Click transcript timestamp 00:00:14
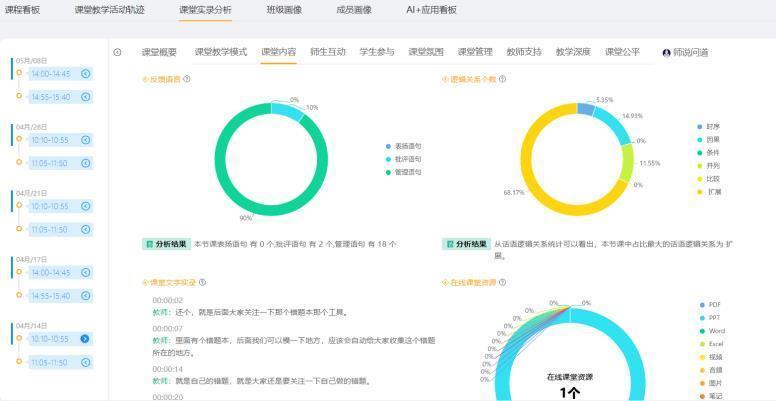The height and width of the screenshot is (401, 776). point(168,369)
